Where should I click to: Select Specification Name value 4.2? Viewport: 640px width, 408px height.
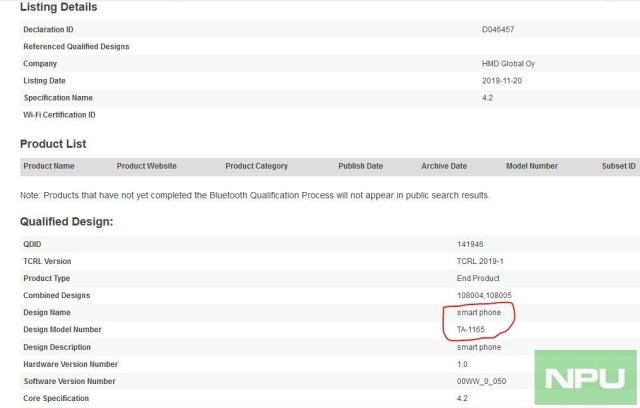pyautogui.click(x=487, y=98)
